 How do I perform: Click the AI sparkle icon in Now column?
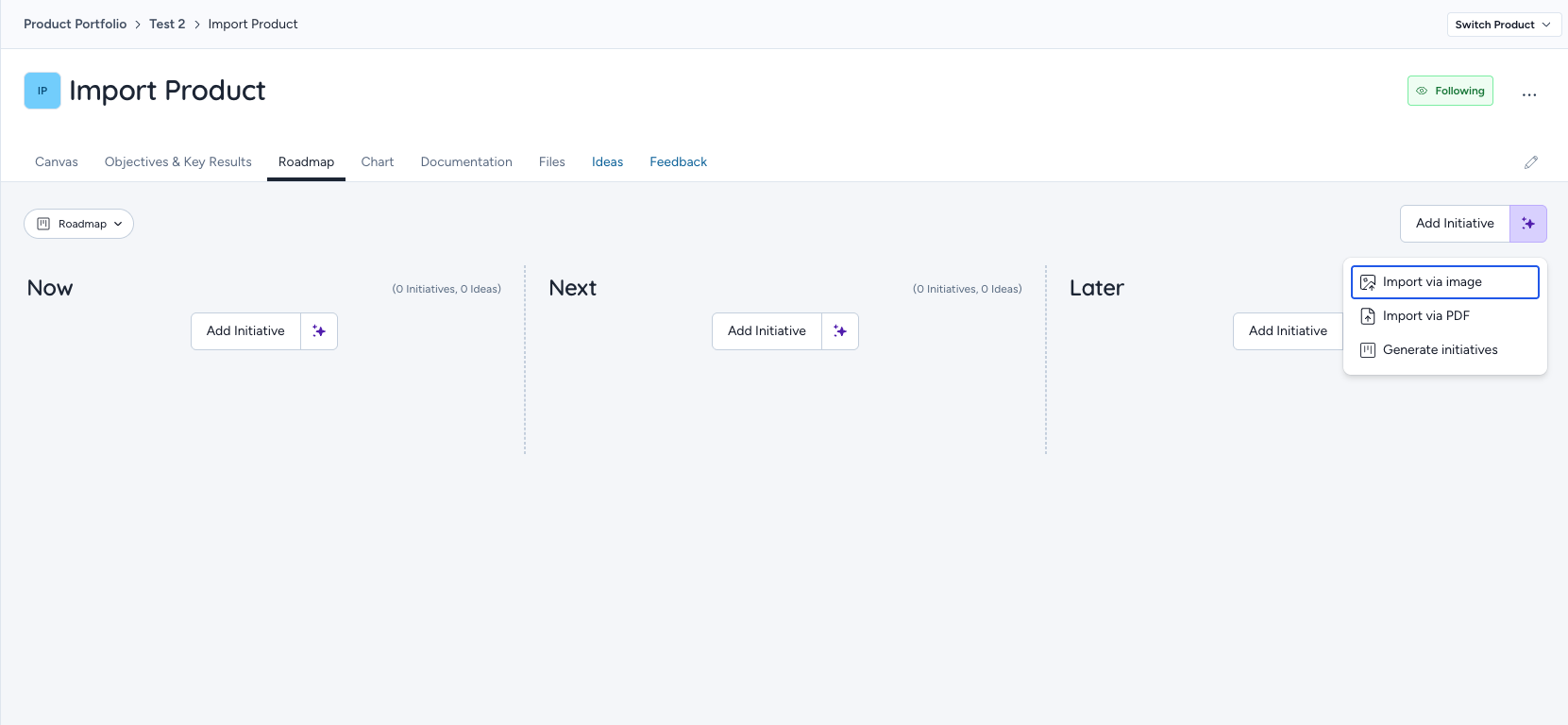tap(319, 331)
